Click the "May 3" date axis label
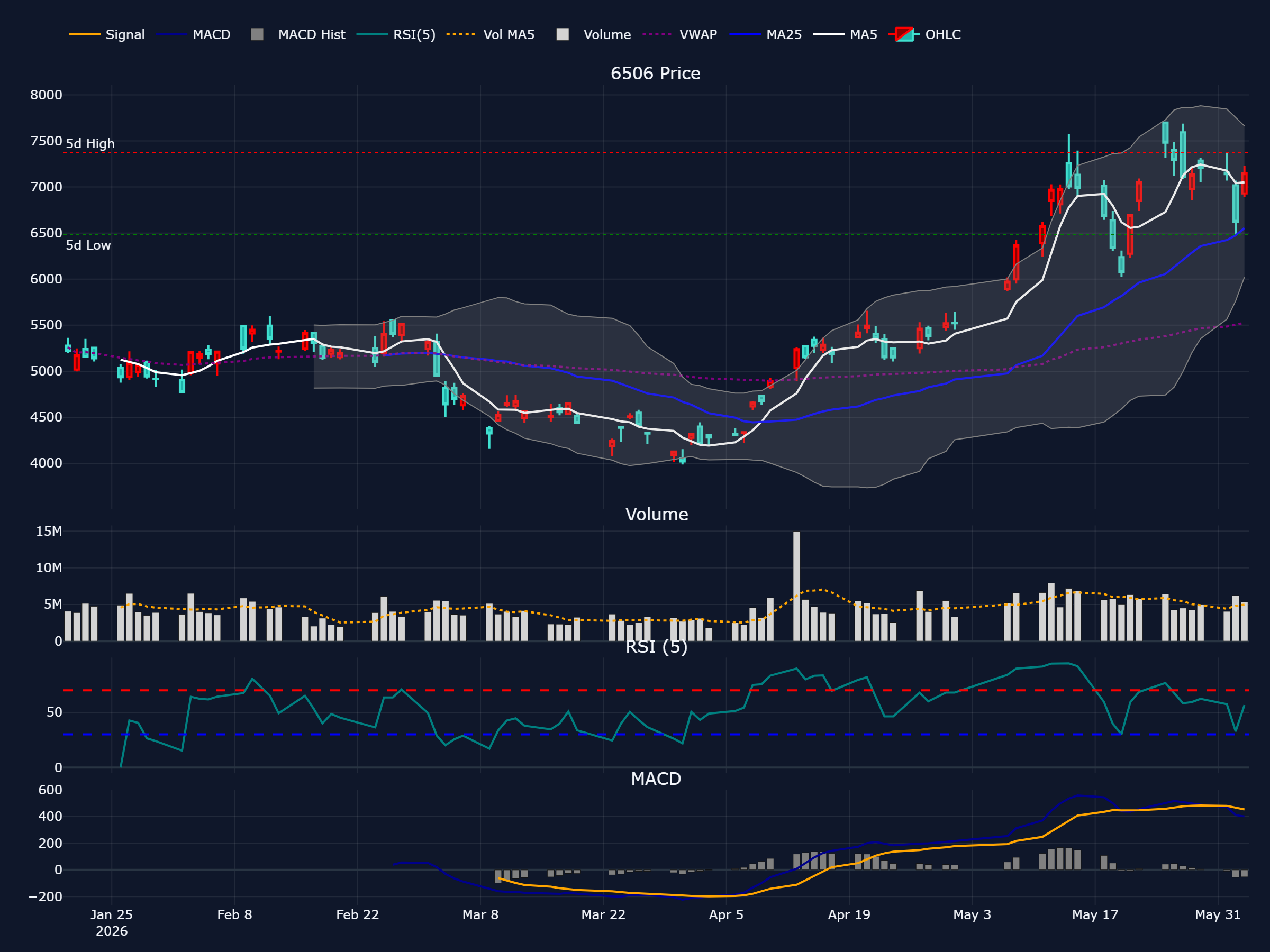 972,914
